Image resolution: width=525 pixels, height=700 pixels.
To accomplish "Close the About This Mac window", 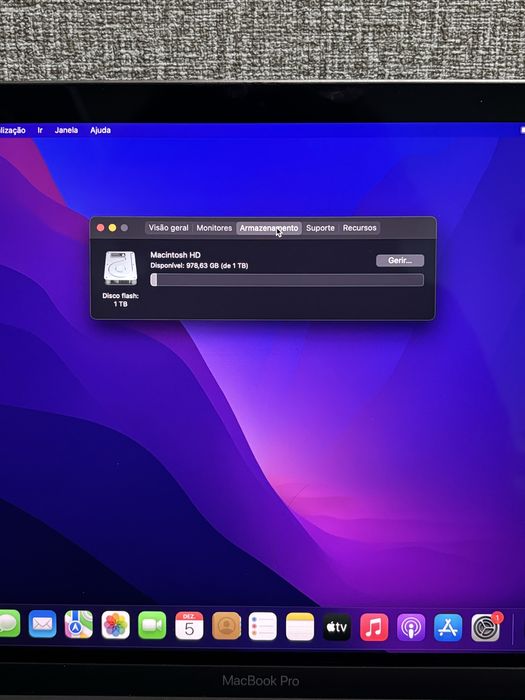I will pos(100,228).
